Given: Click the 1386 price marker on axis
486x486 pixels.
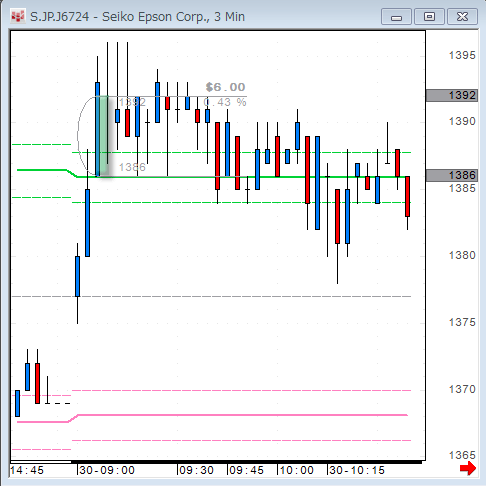Looking at the screenshot, I should (452, 175).
